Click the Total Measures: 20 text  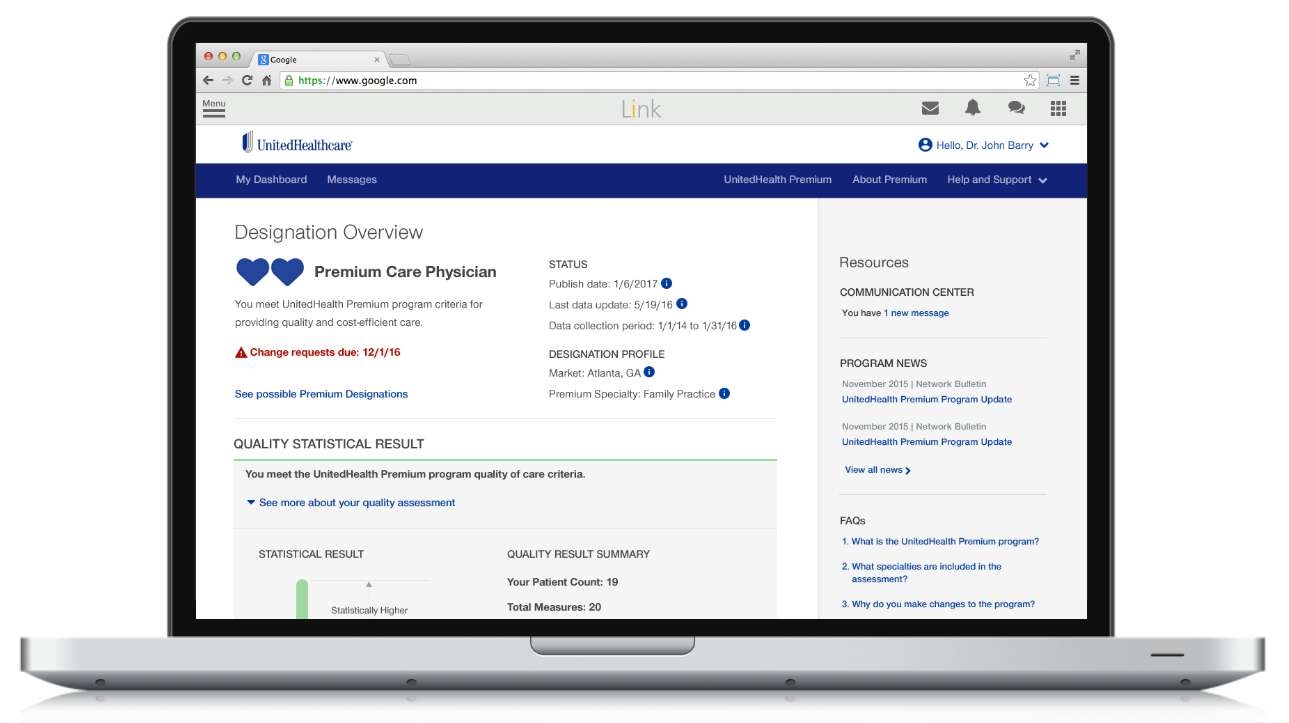(x=554, y=607)
